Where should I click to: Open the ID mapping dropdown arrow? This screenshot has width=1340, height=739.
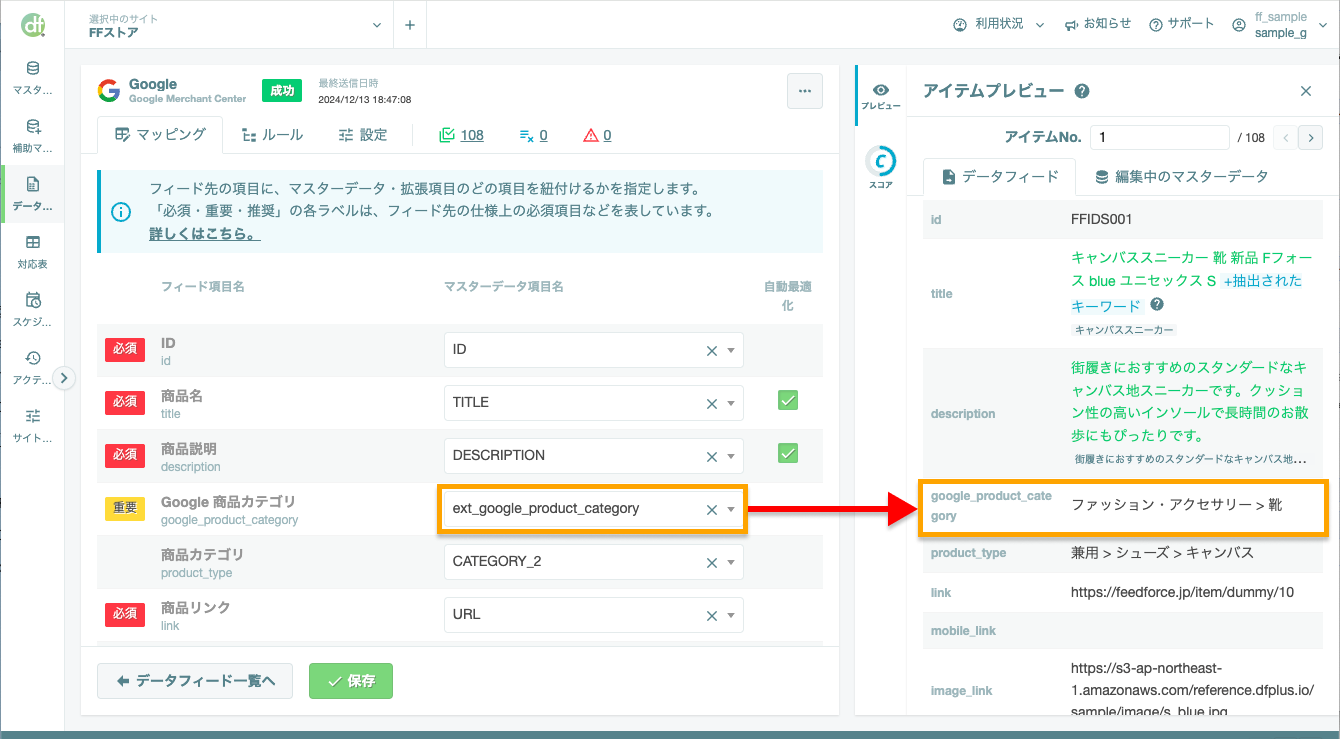(731, 350)
